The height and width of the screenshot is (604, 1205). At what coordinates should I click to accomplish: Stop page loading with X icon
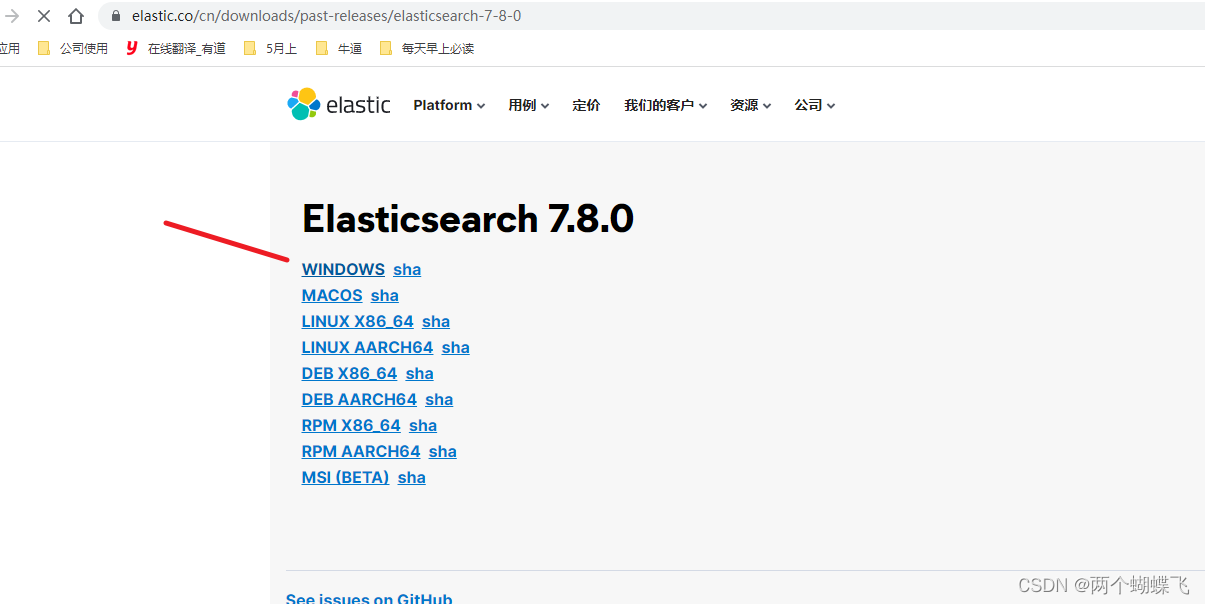click(x=44, y=16)
